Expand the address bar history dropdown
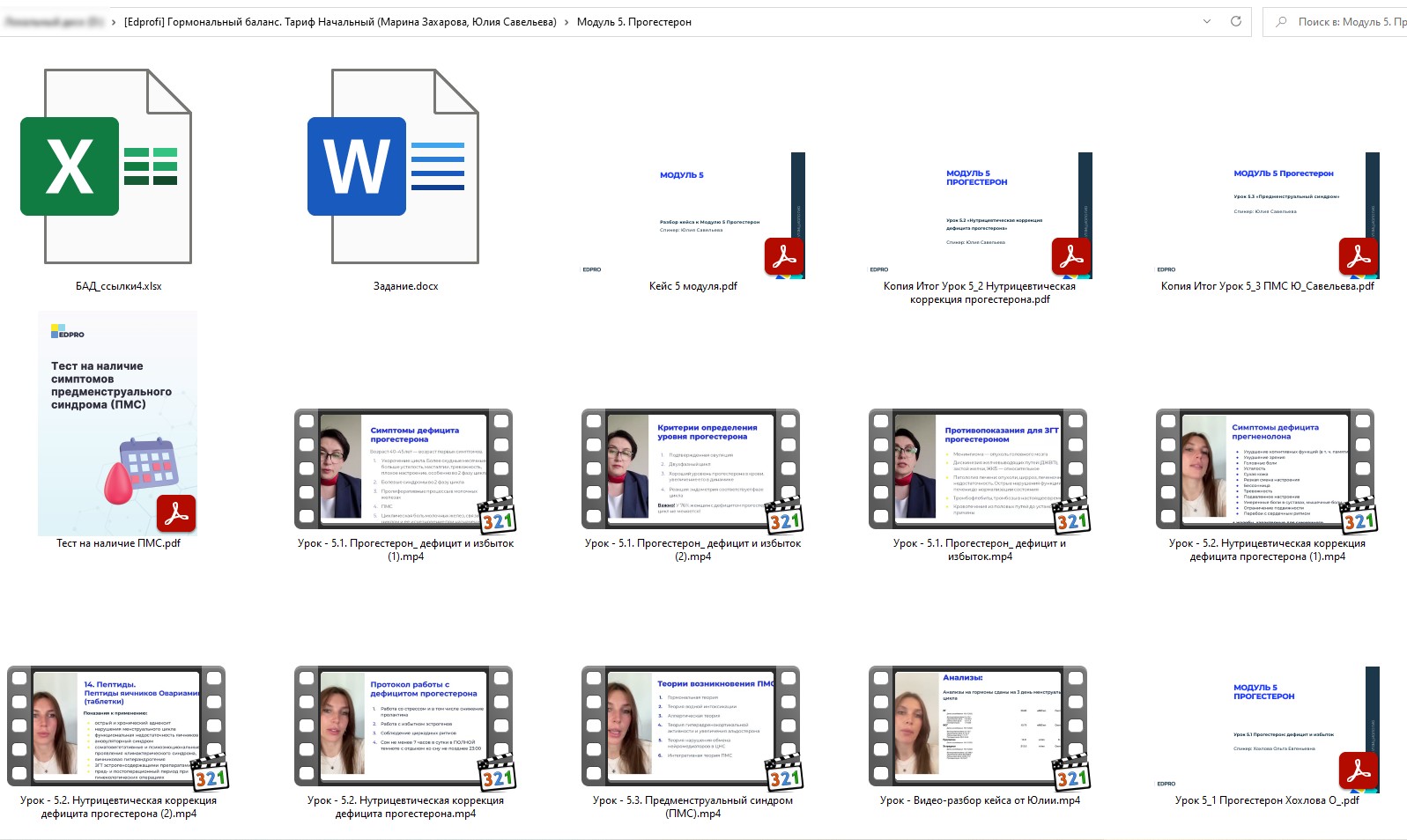Screen dimensions: 1407x840 [1207, 21]
